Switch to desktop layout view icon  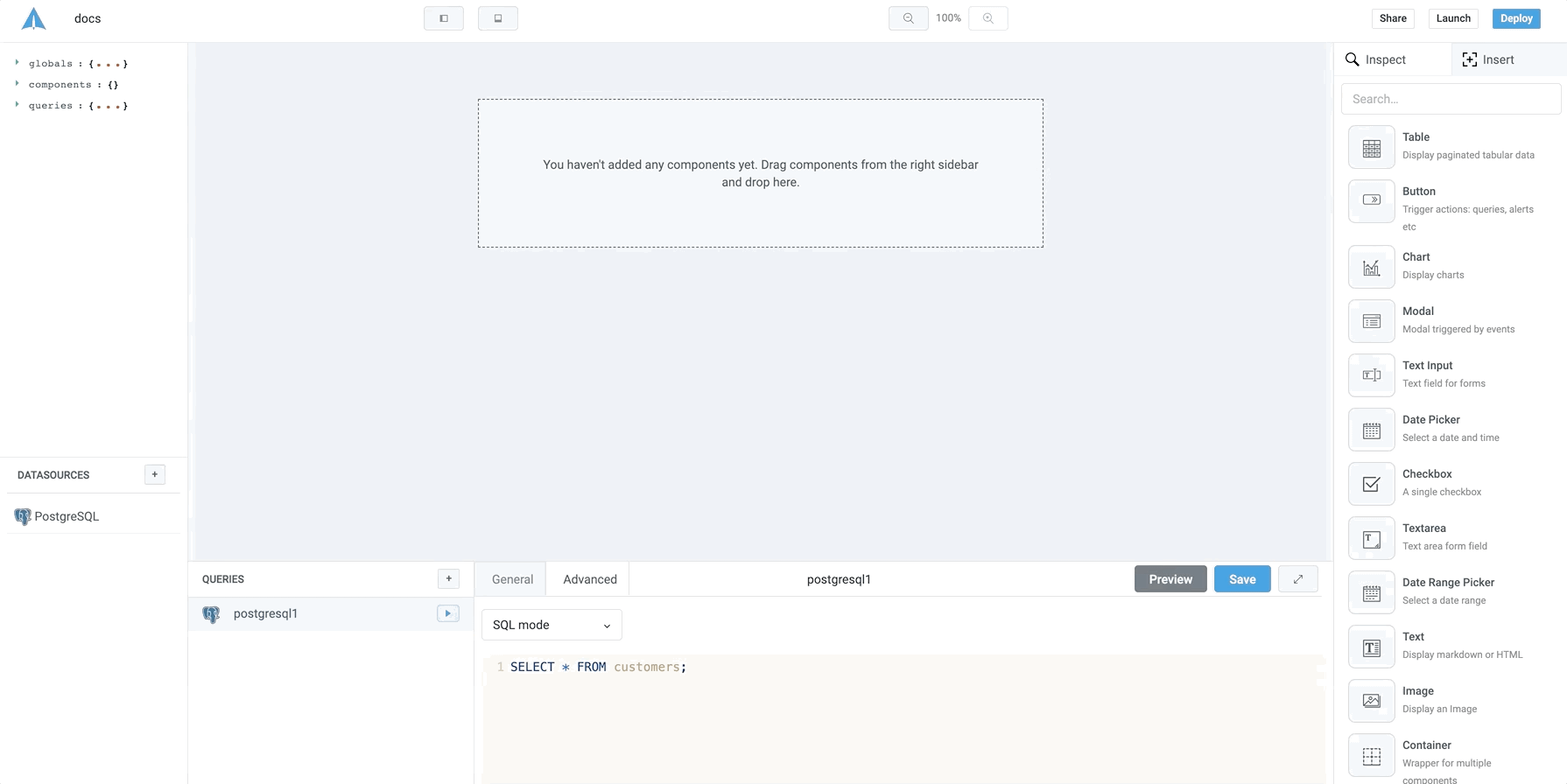tap(444, 18)
